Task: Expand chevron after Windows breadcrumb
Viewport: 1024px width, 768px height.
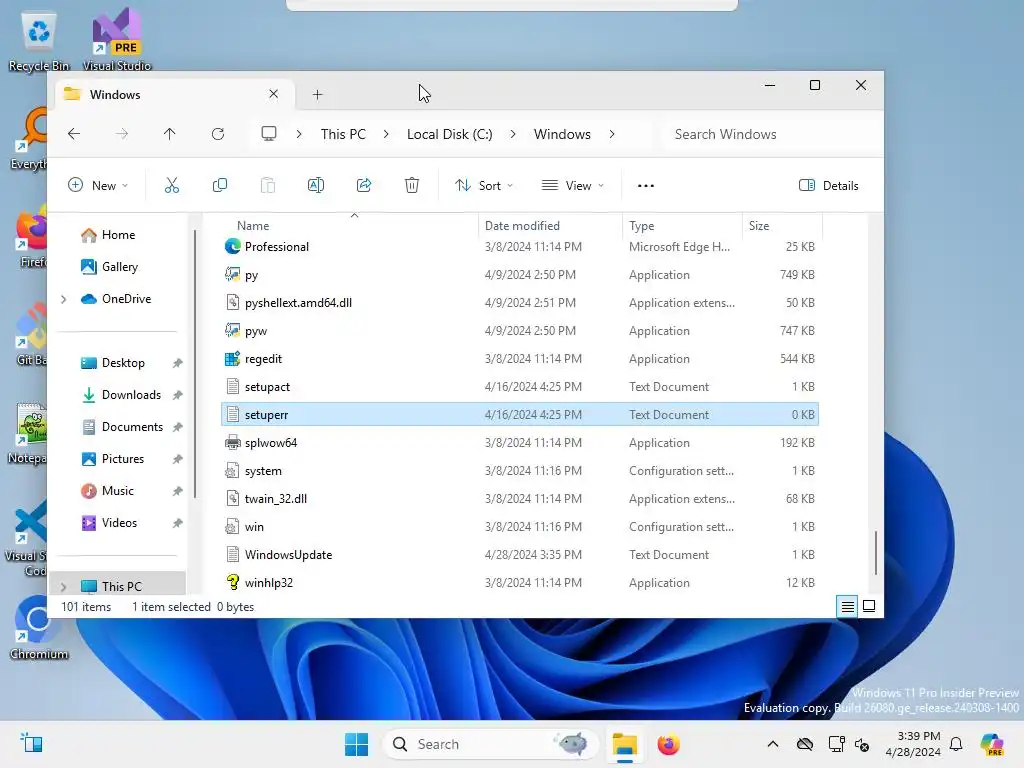Action: [x=611, y=134]
